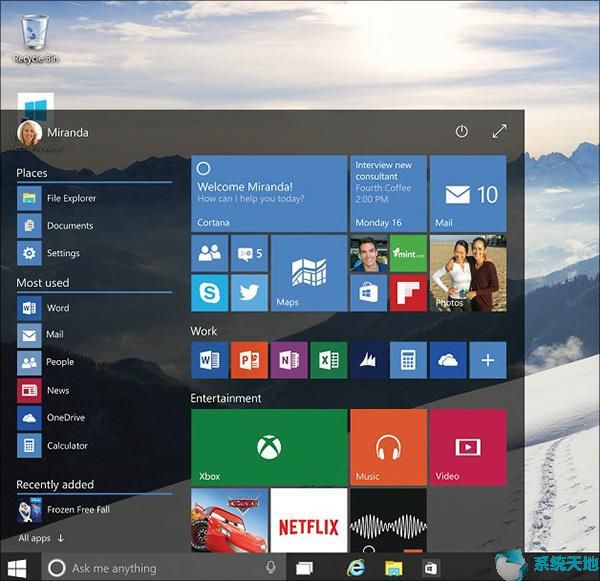Open the messaging tile showing 5

click(x=249, y=253)
